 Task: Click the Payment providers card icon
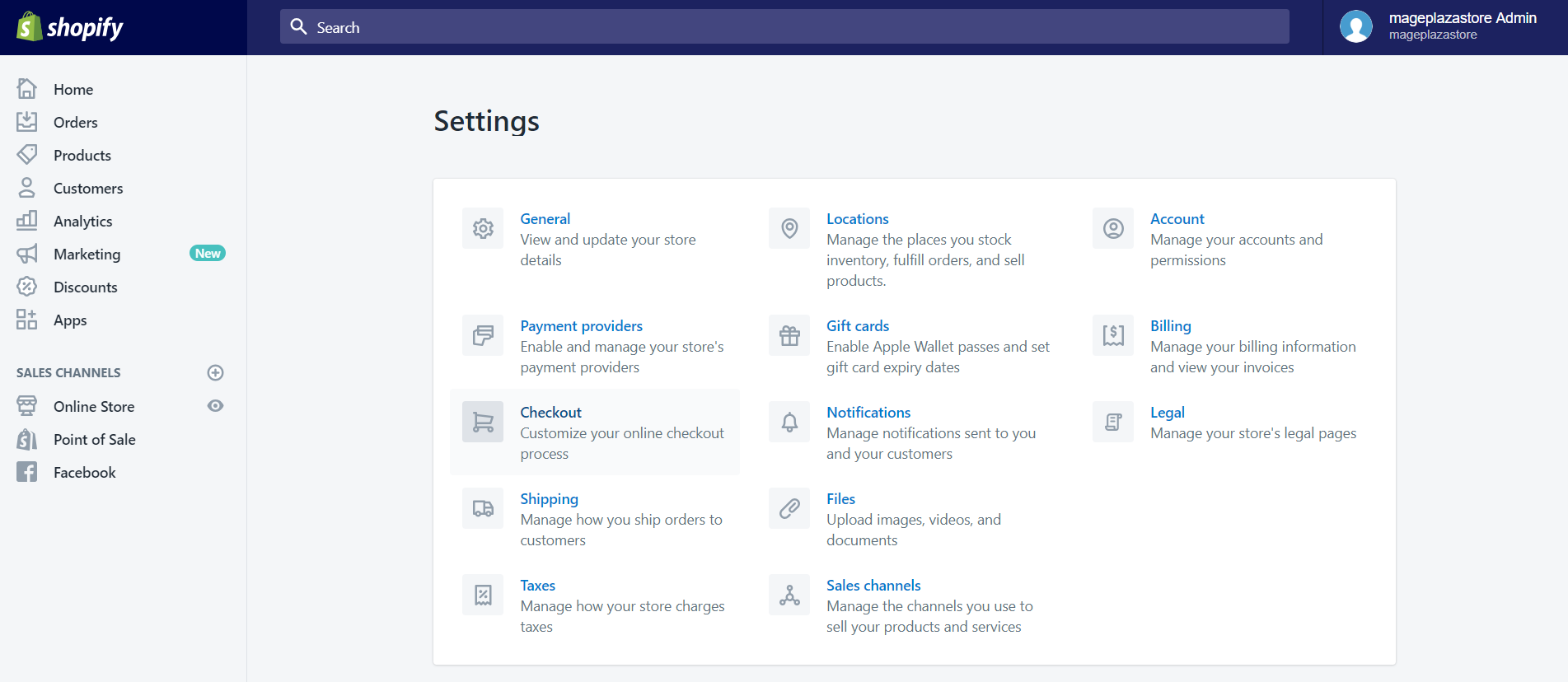point(483,335)
